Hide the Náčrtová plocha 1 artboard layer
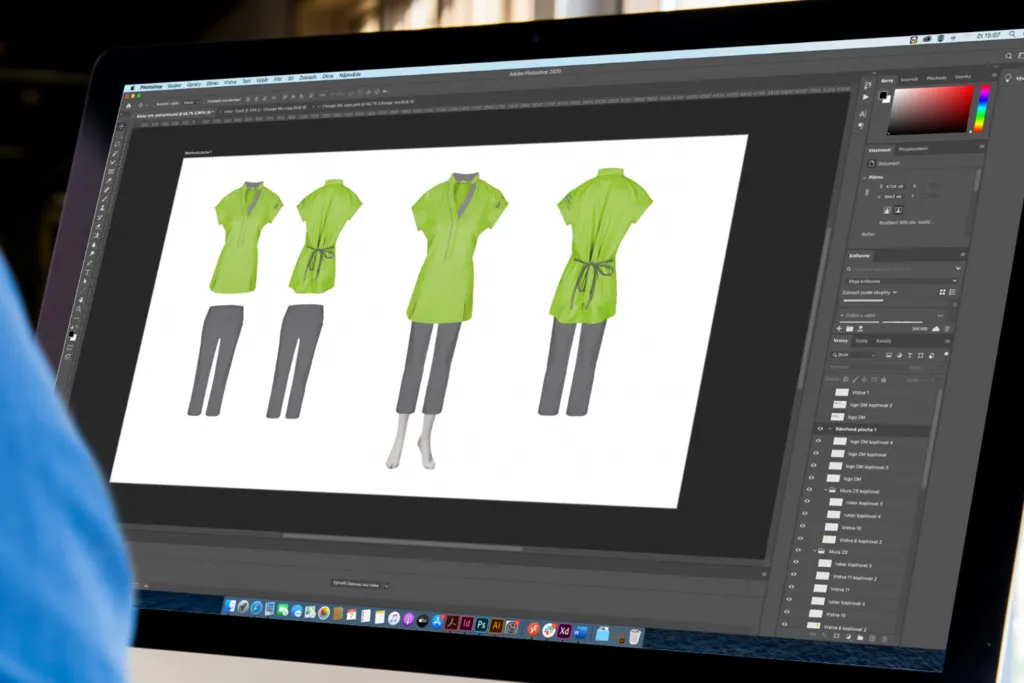This screenshot has width=1024, height=683. pos(818,428)
